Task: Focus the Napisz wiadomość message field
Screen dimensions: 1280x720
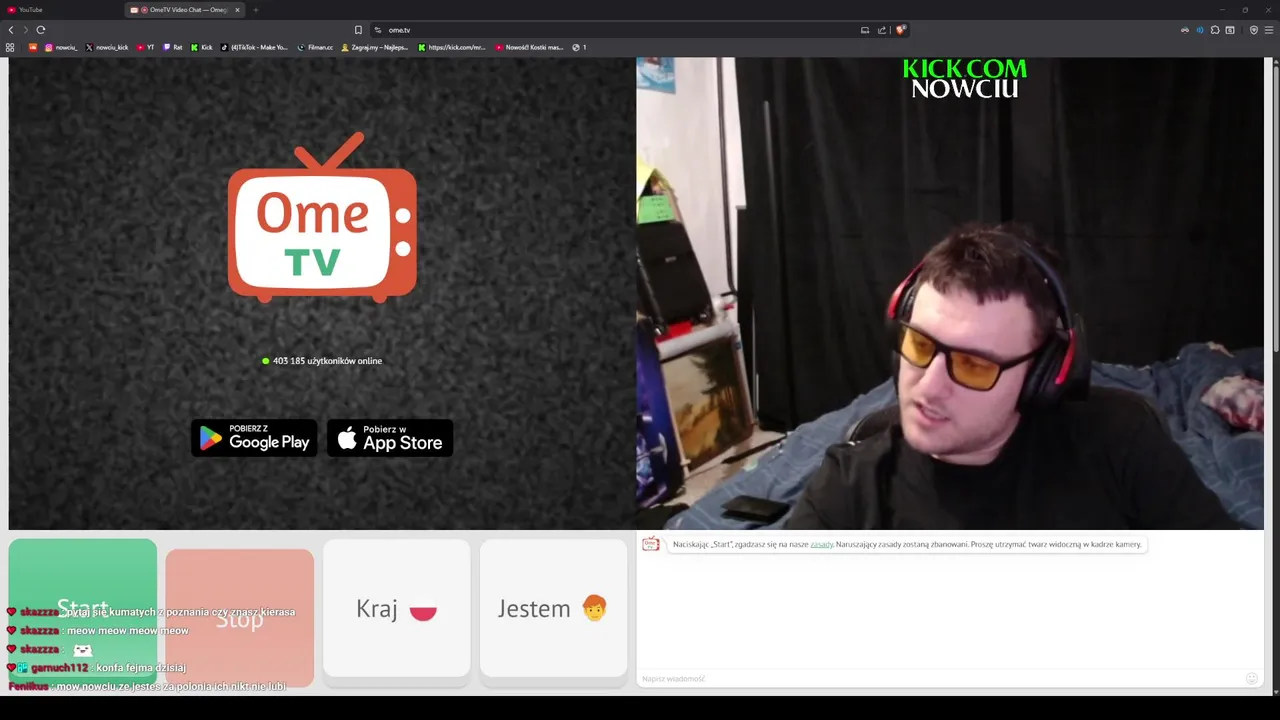Action: [940, 678]
